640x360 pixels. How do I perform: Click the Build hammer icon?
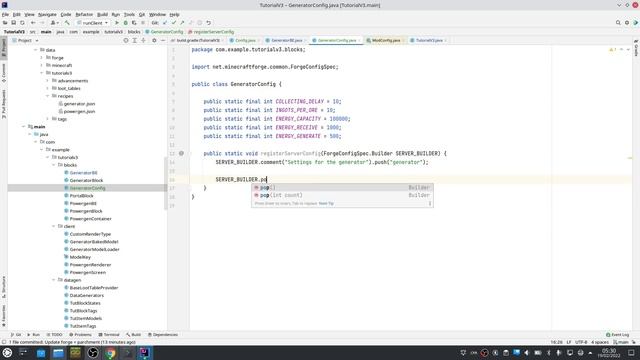(67, 23)
